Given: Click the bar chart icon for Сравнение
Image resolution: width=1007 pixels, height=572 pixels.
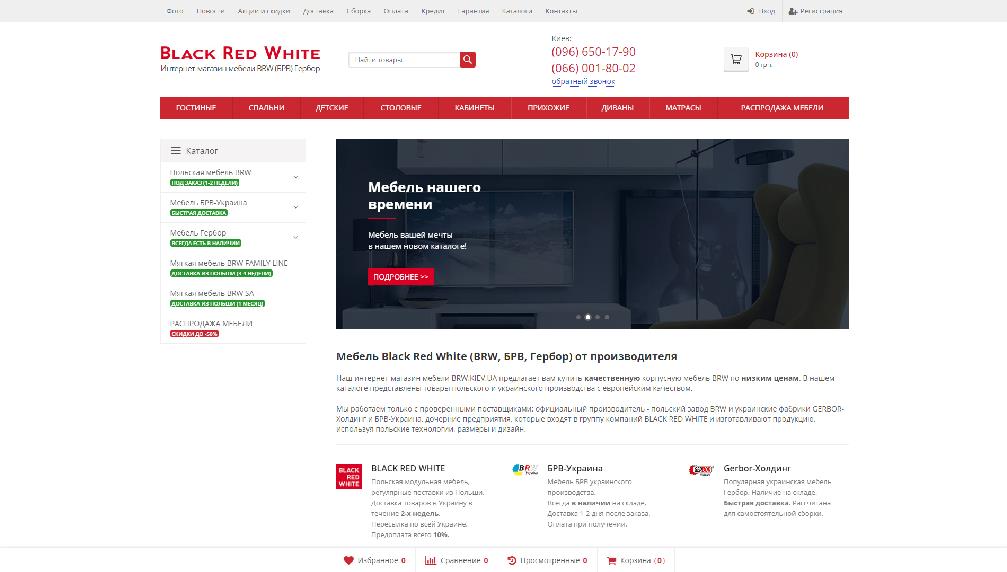Looking at the screenshot, I should pyautogui.click(x=430, y=560).
